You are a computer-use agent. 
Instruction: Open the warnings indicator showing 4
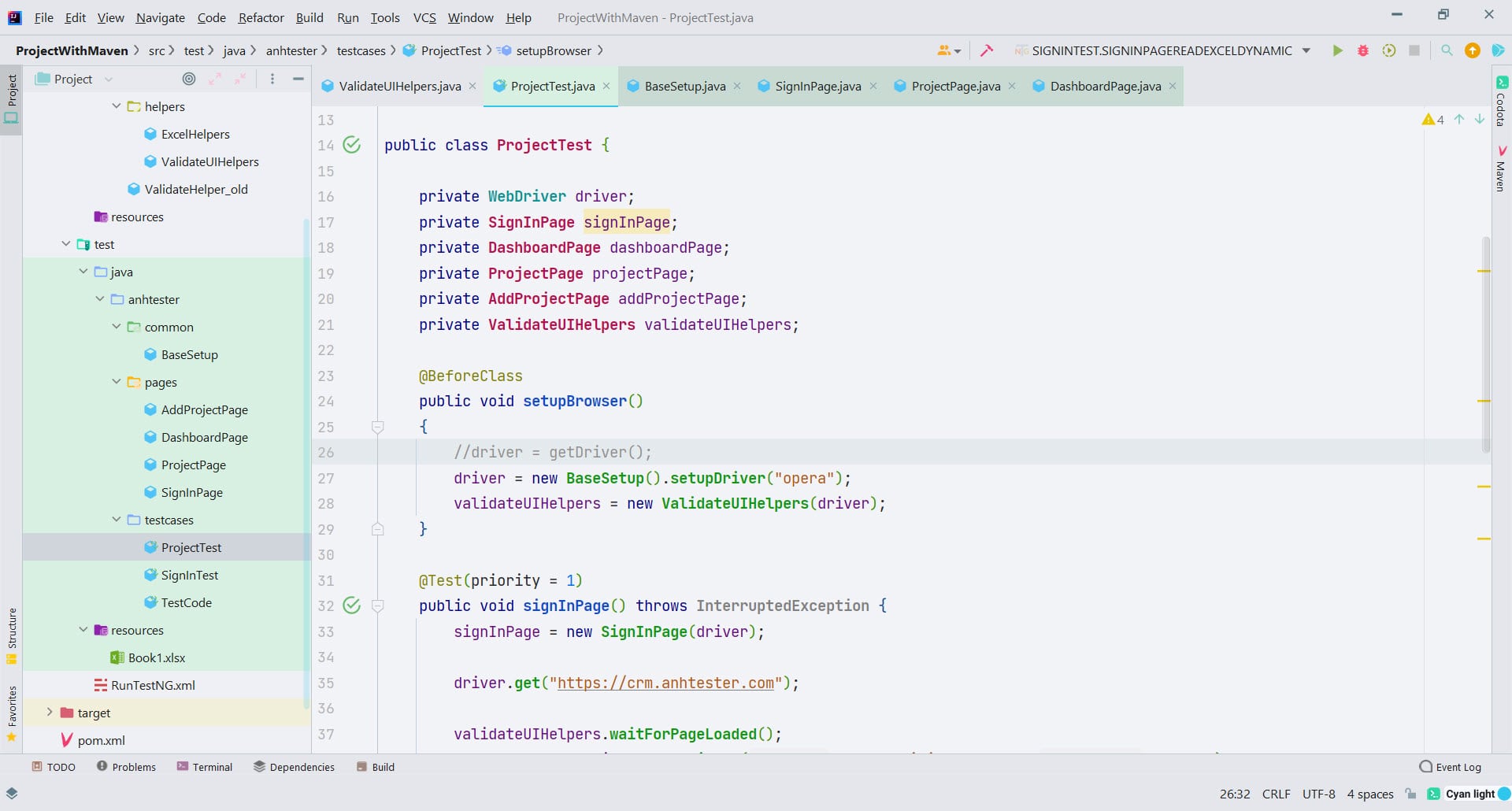(x=1432, y=120)
